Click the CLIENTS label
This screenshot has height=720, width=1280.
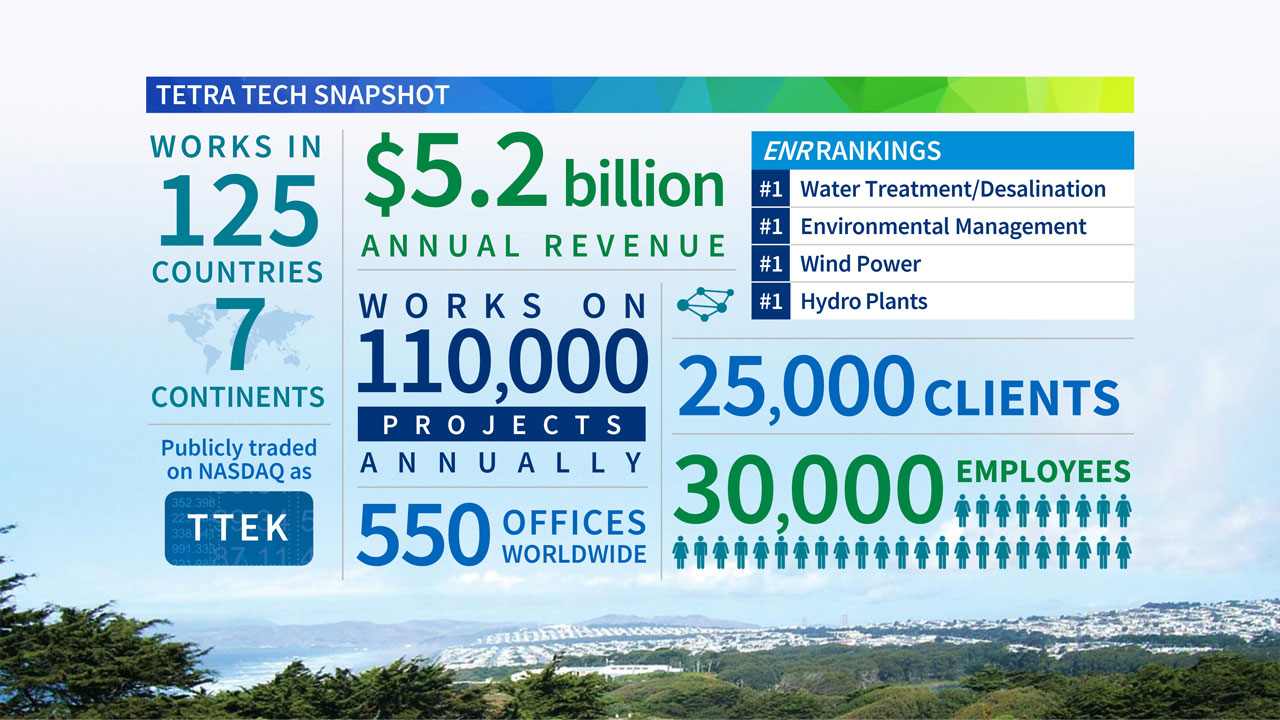[x=1021, y=397]
